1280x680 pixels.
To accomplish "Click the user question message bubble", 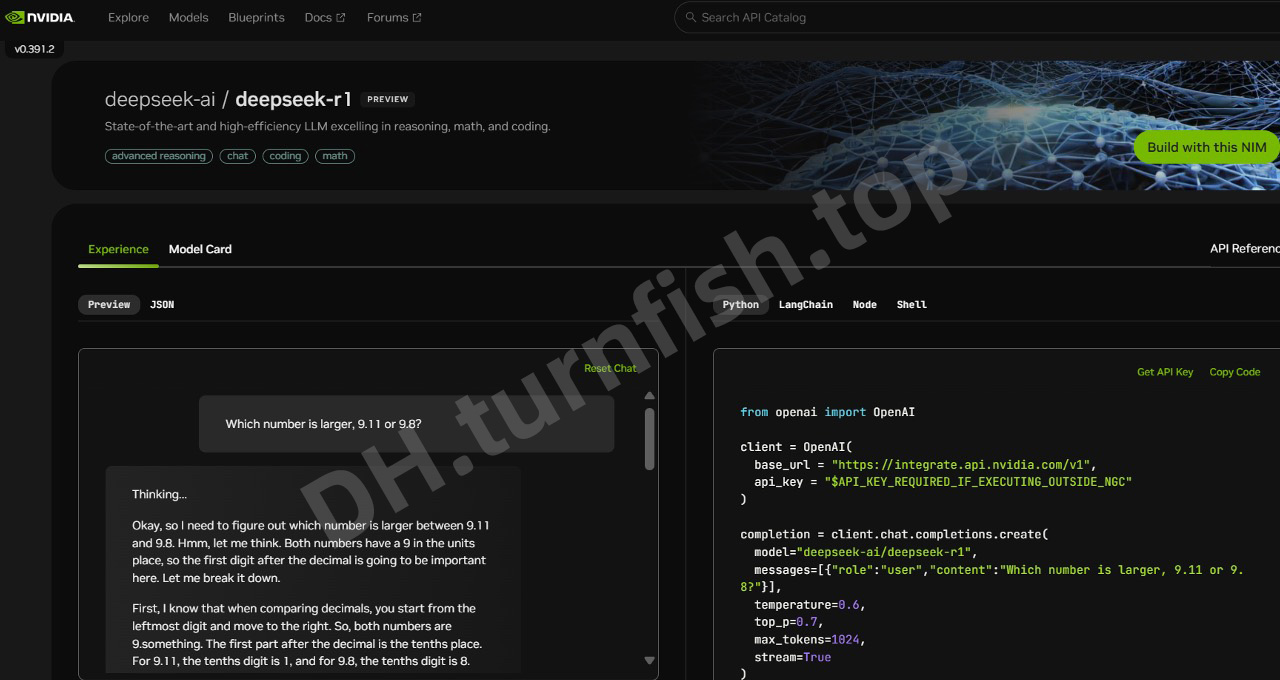I will pyautogui.click(x=406, y=424).
